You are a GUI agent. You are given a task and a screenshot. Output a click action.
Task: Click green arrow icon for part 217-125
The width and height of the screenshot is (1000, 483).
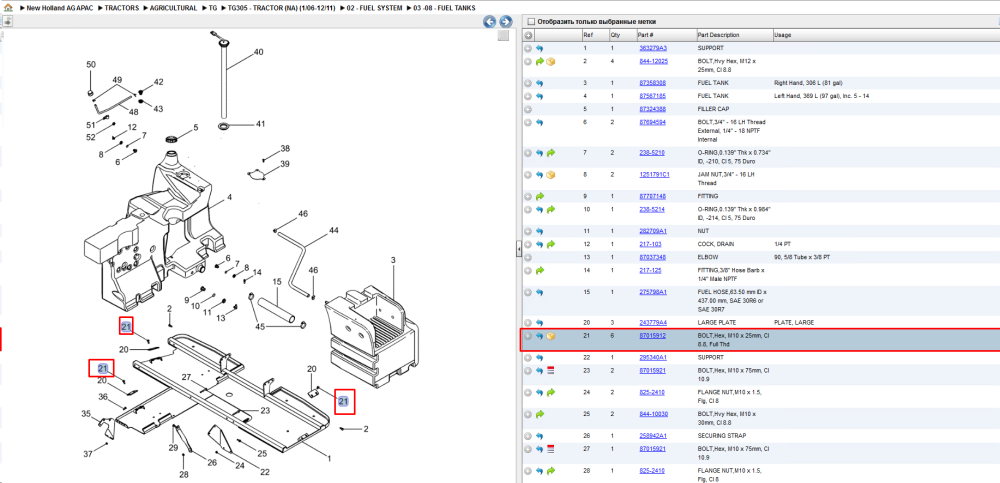[540, 271]
